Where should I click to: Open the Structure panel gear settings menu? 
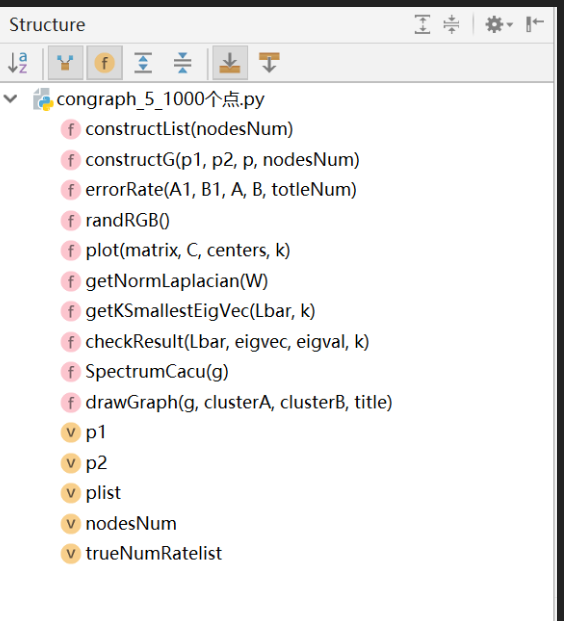pyautogui.click(x=499, y=25)
